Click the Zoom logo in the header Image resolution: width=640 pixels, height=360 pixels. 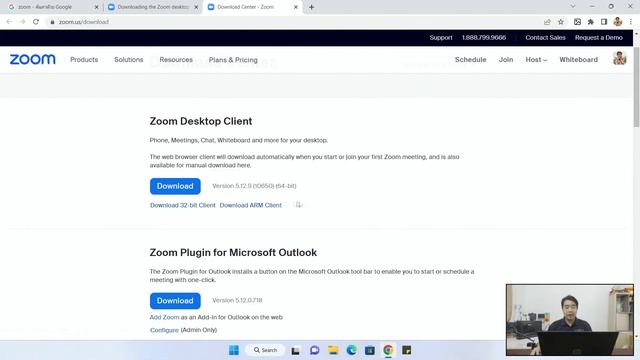(33, 60)
